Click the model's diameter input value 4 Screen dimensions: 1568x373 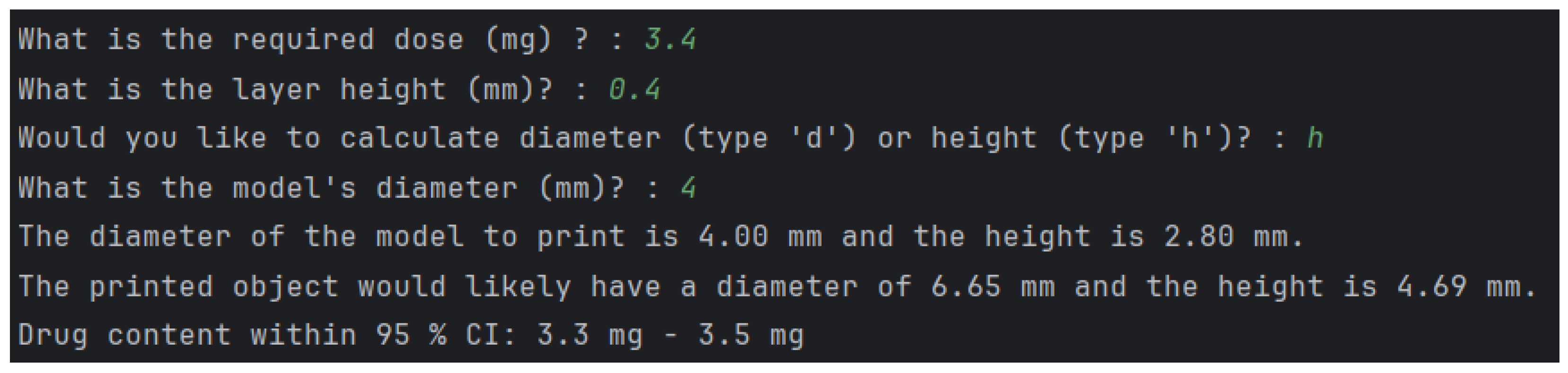coord(688,188)
